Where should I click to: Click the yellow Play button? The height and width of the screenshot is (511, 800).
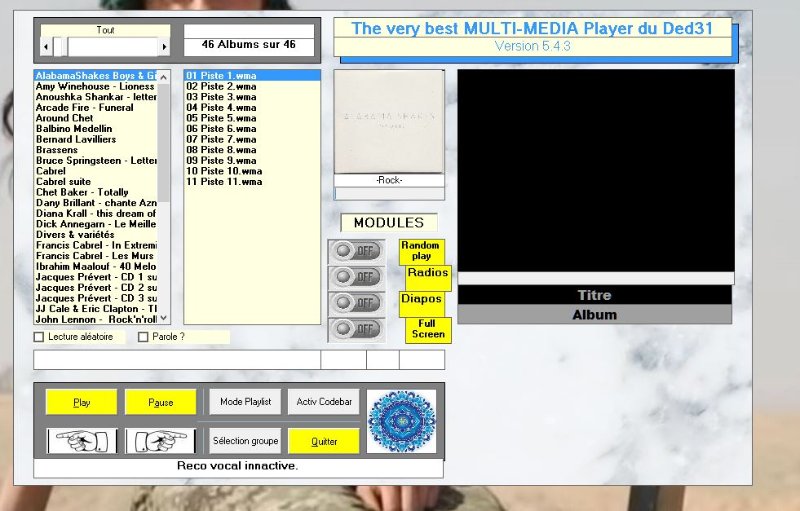(x=82, y=402)
